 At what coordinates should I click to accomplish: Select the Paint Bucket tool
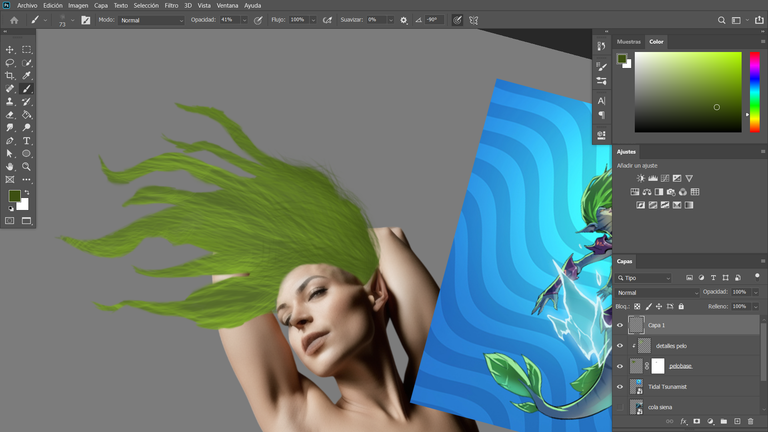pos(26,115)
